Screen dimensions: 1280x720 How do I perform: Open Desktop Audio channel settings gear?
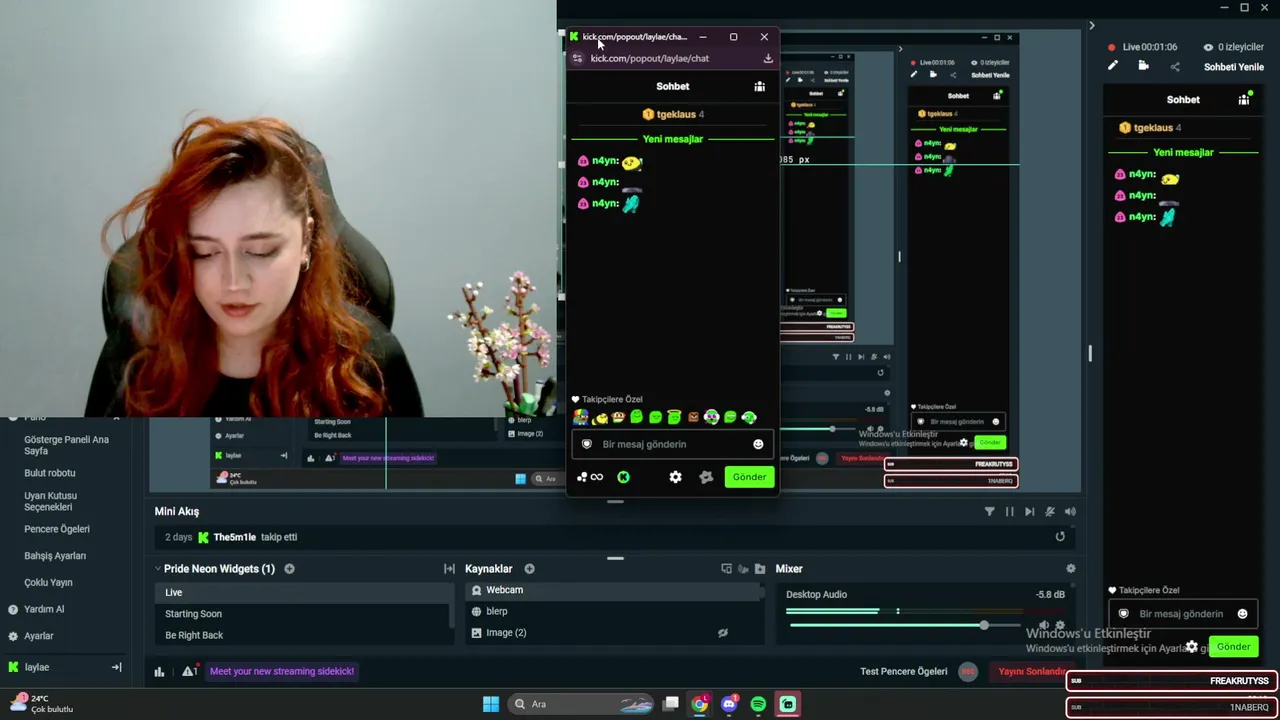1060,626
